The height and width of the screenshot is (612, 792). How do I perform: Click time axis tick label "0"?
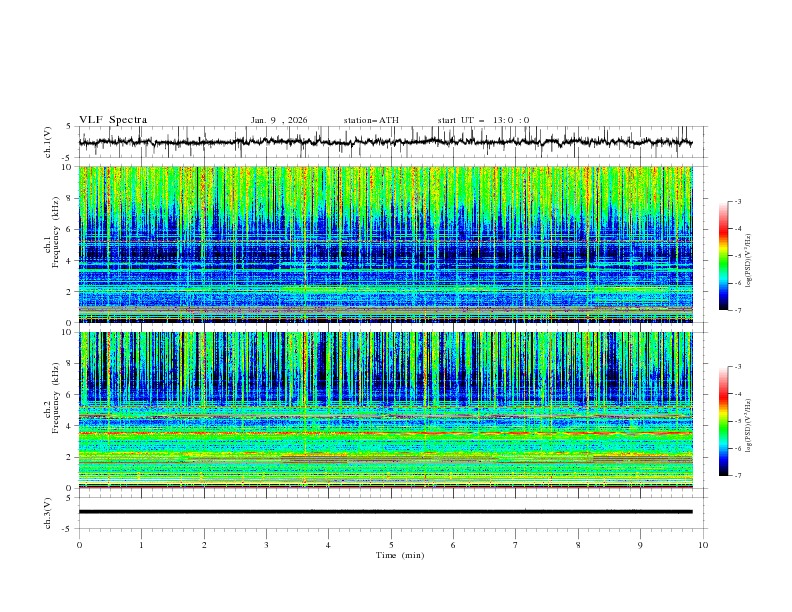(x=79, y=545)
